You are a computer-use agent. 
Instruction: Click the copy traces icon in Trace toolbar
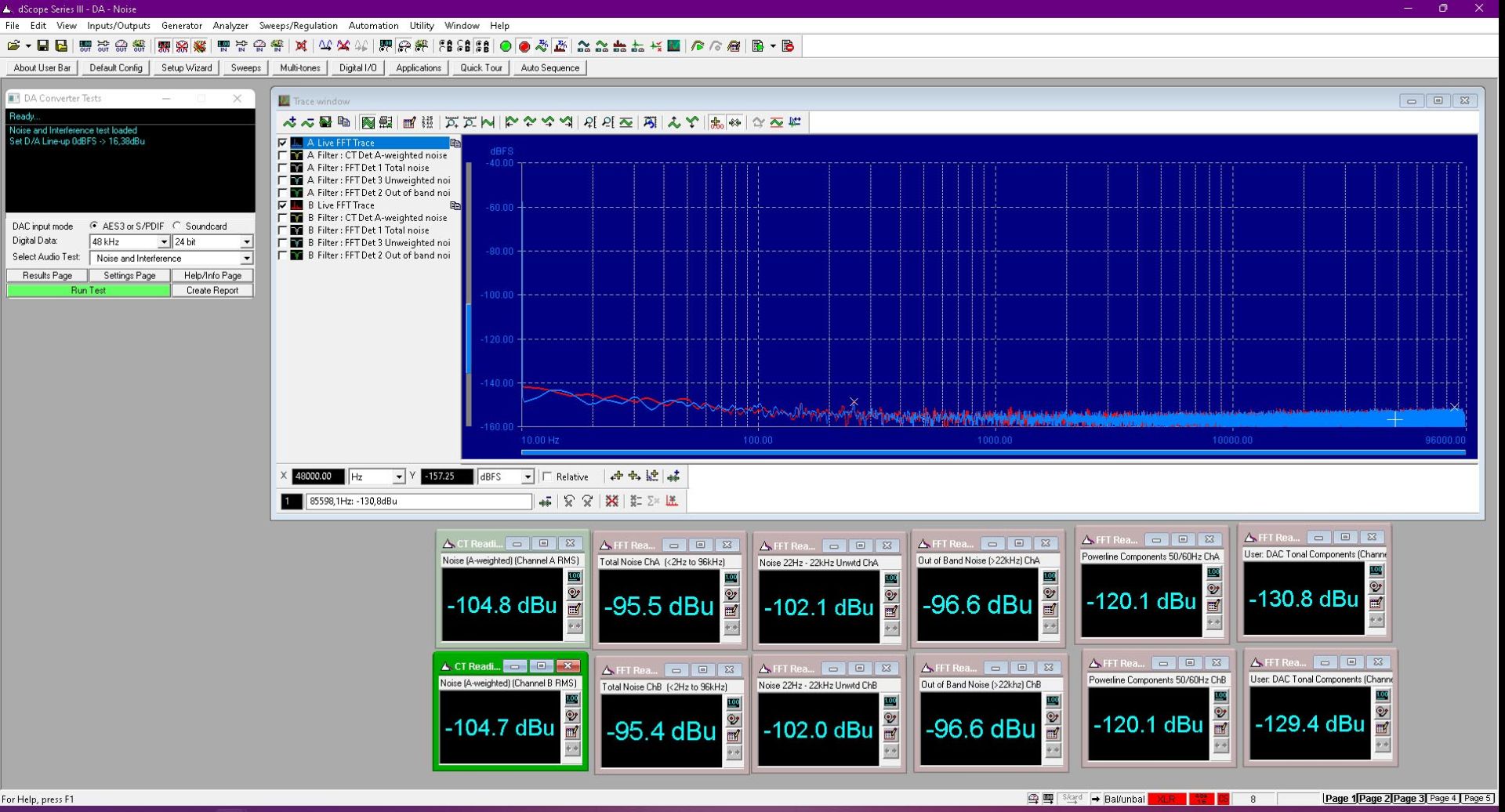pyautogui.click(x=343, y=122)
